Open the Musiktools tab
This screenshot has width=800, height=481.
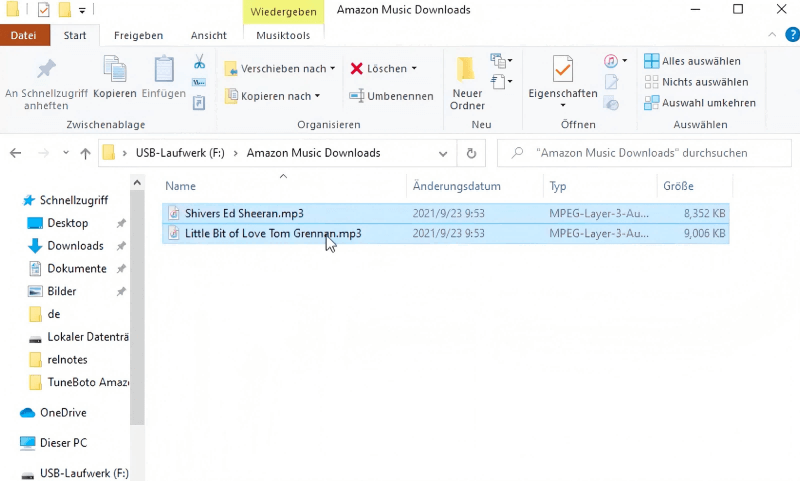click(x=283, y=35)
